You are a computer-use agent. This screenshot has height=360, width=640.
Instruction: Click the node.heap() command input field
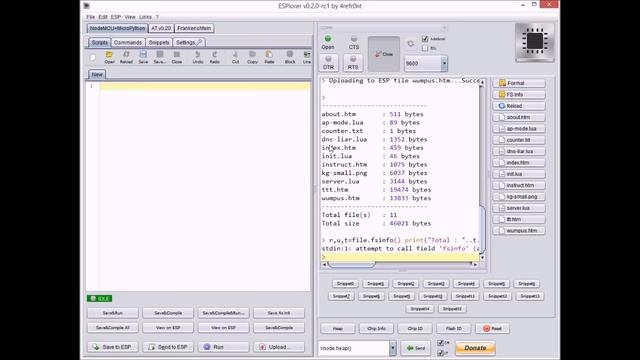tap(354, 348)
